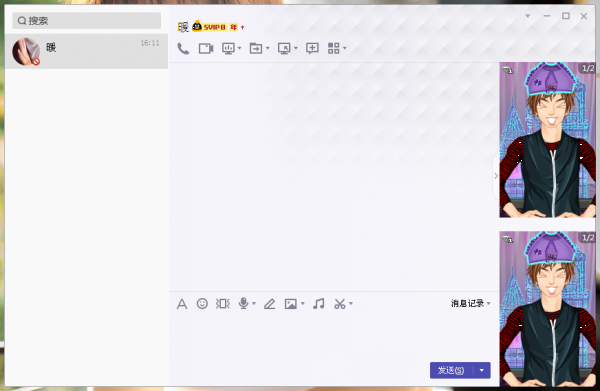Collapse the side avatar panel with the chevron
This screenshot has height=391, width=600.
(496, 176)
